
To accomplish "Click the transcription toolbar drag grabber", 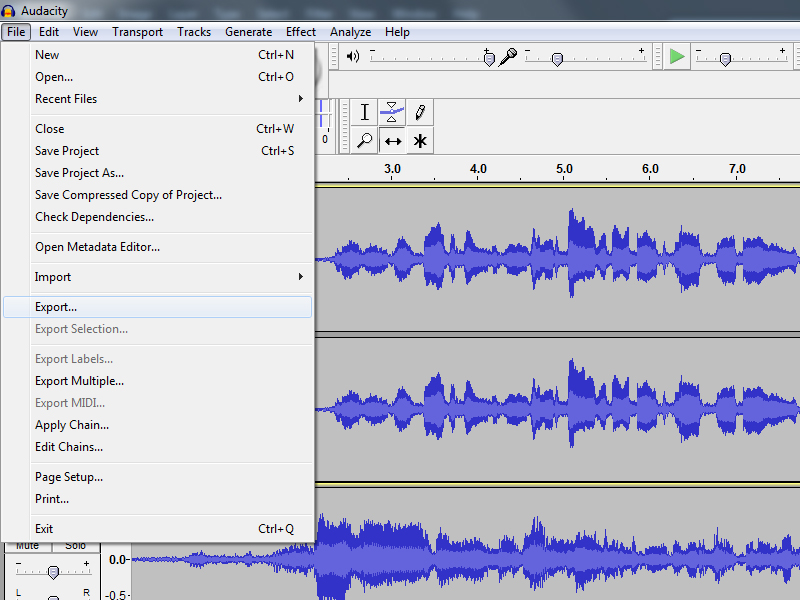I will click(x=658, y=56).
